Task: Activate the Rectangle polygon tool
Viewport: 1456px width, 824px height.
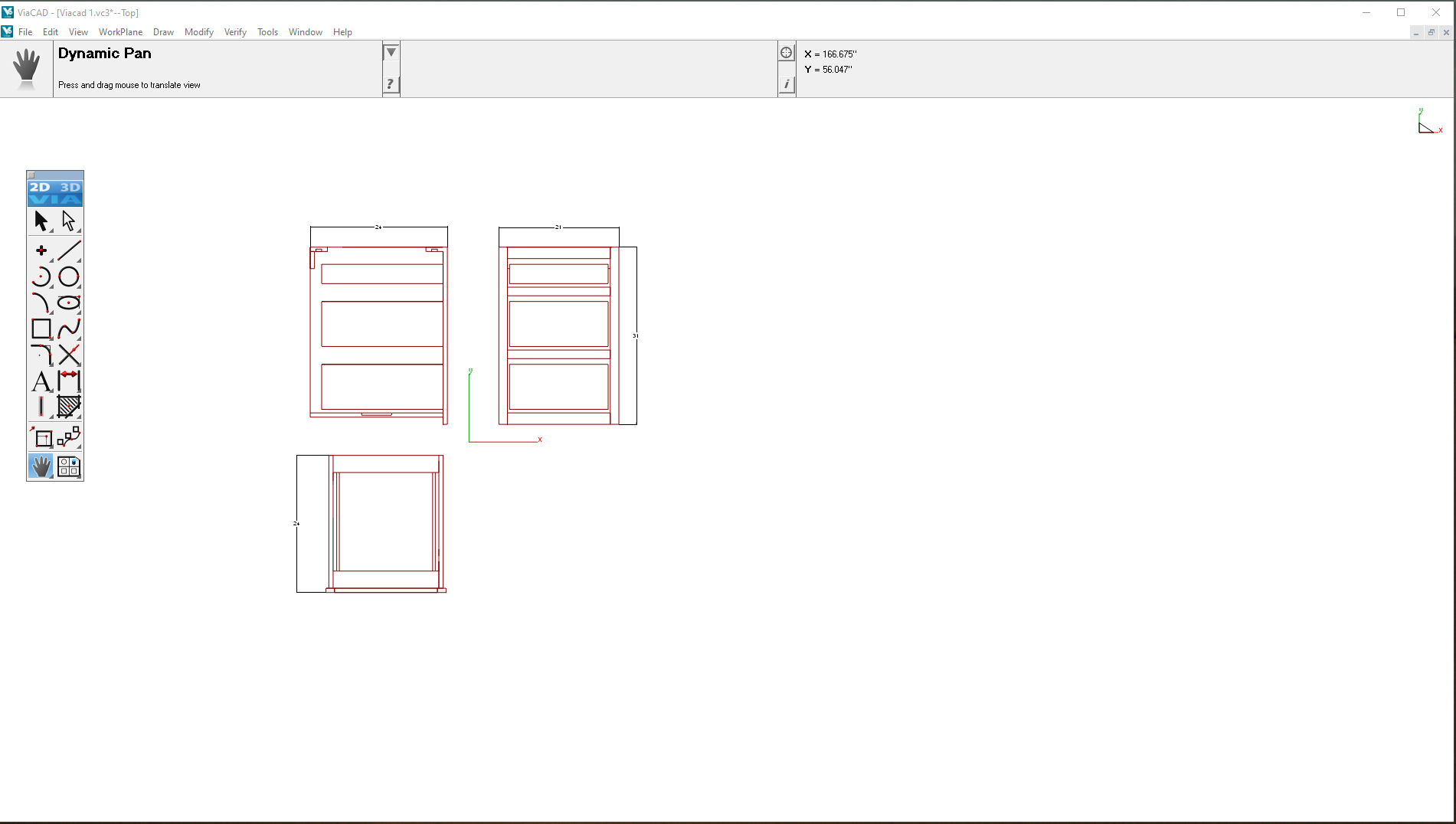Action: point(41,329)
